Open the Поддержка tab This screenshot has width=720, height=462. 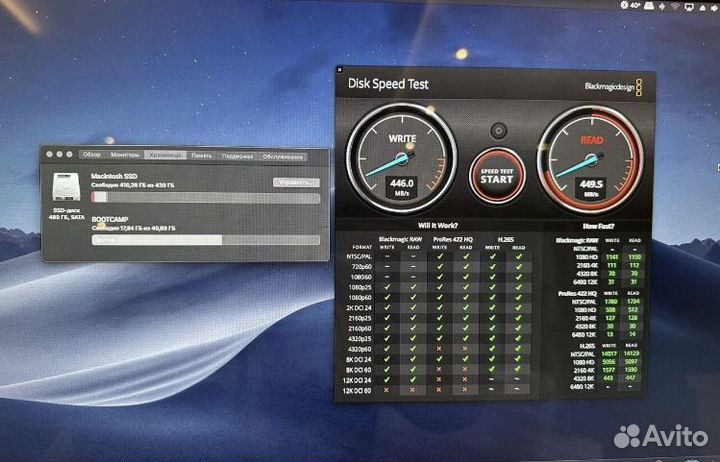point(237,156)
